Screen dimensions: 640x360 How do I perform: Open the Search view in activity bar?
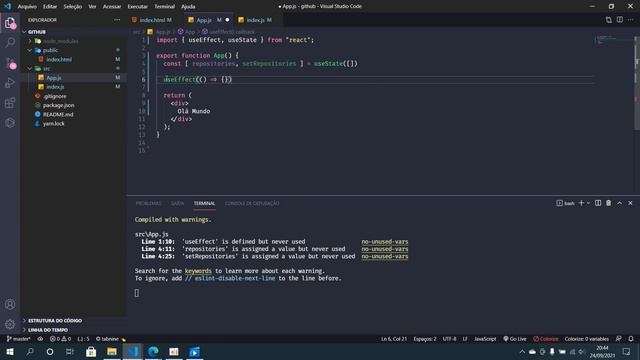tap(10, 42)
